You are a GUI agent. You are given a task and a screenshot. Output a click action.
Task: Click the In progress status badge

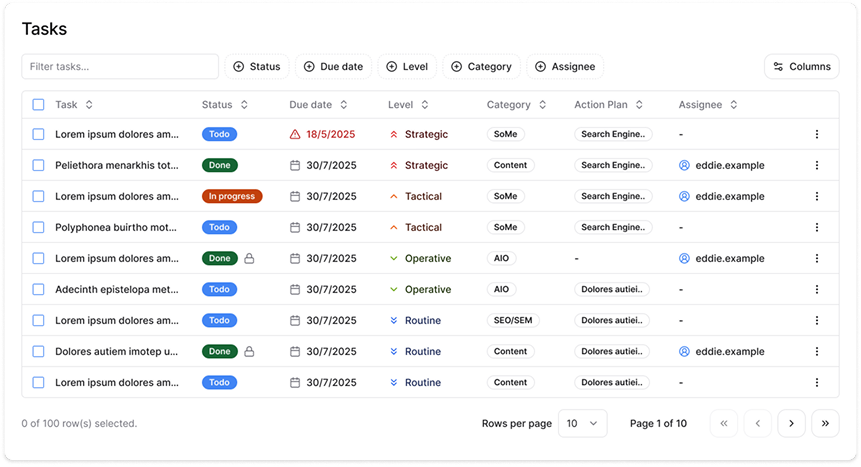pos(232,196)
